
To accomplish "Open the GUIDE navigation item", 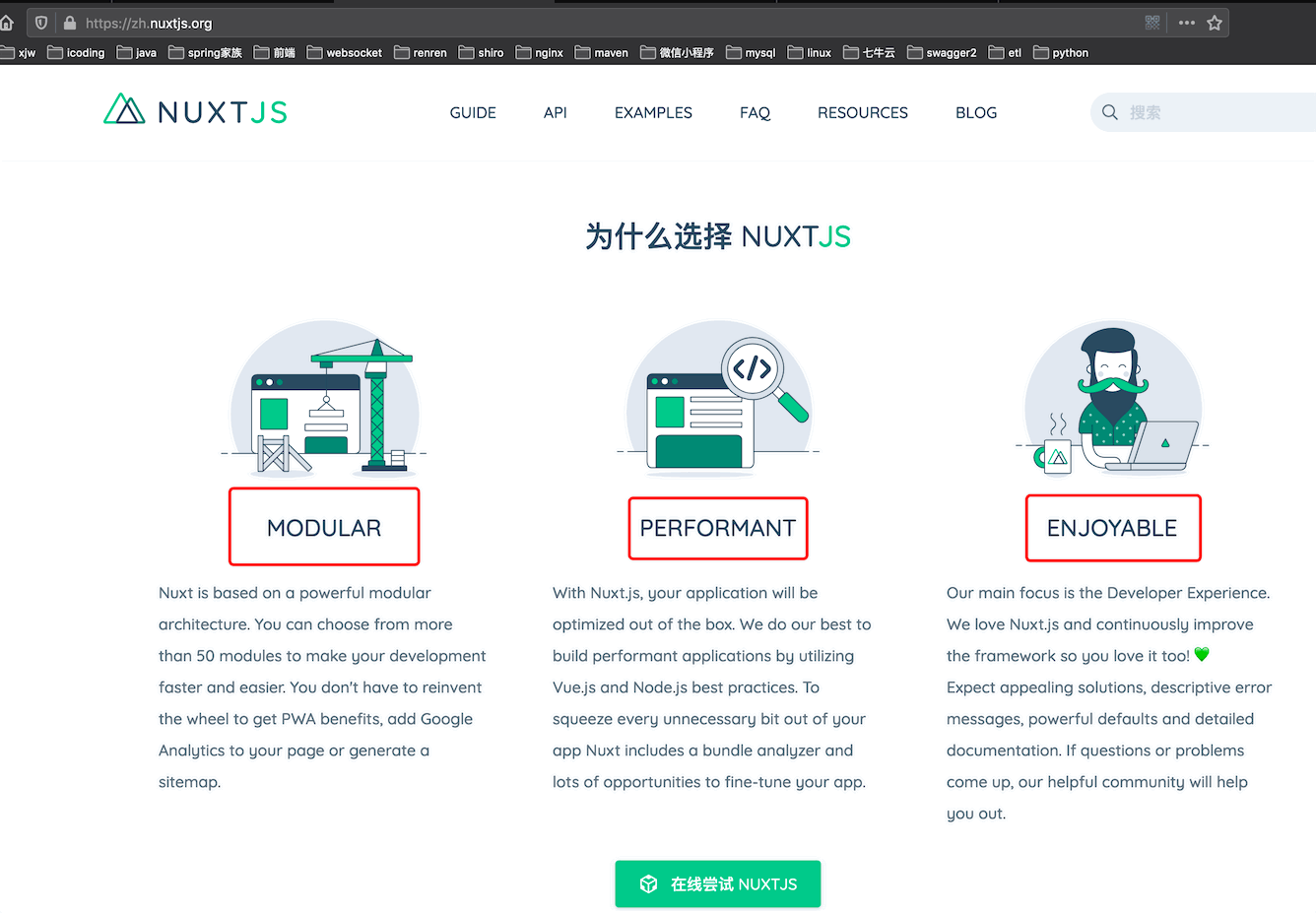I will pyautogui.click(x=473, y=112).
